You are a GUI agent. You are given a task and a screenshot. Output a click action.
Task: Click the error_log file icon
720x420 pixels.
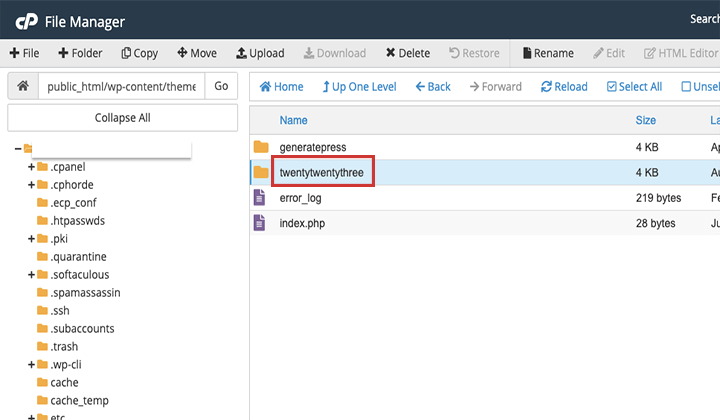[x=260, y=198]
